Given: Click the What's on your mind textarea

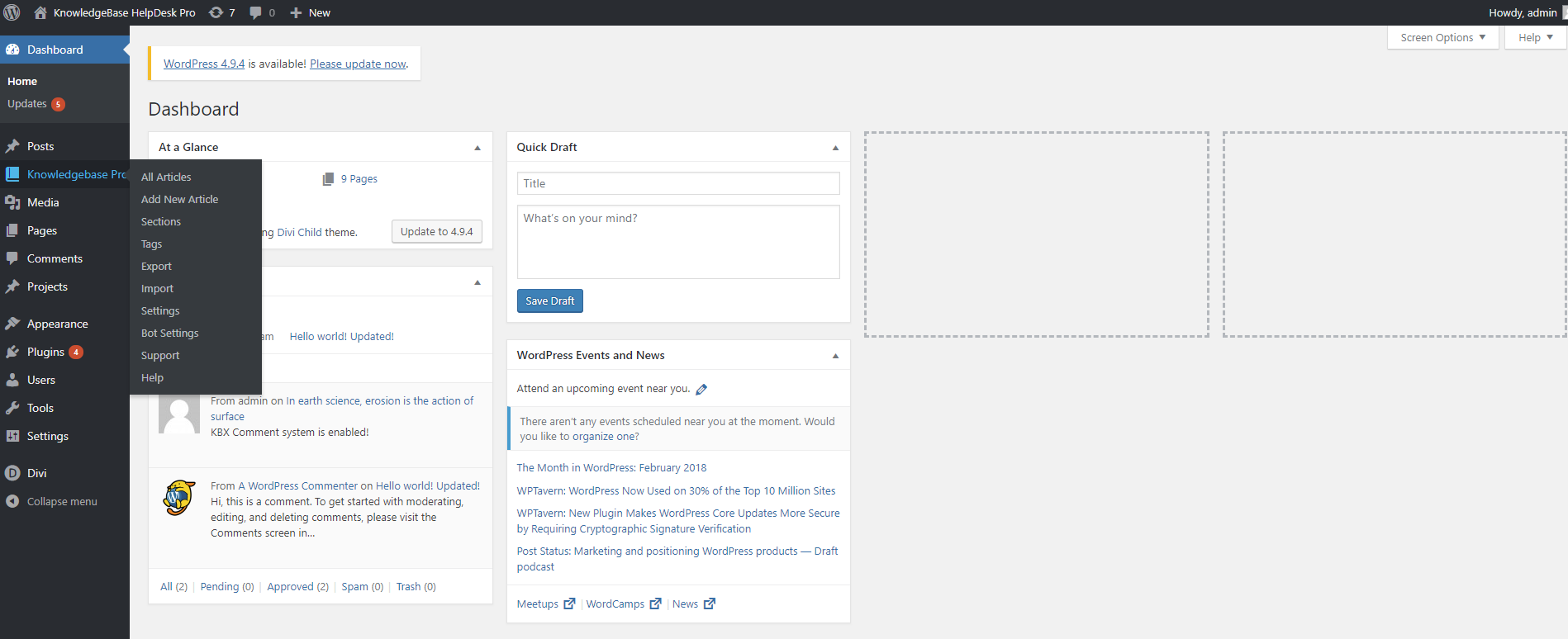Looking at the screenshot, I should (x=678, y=242).
